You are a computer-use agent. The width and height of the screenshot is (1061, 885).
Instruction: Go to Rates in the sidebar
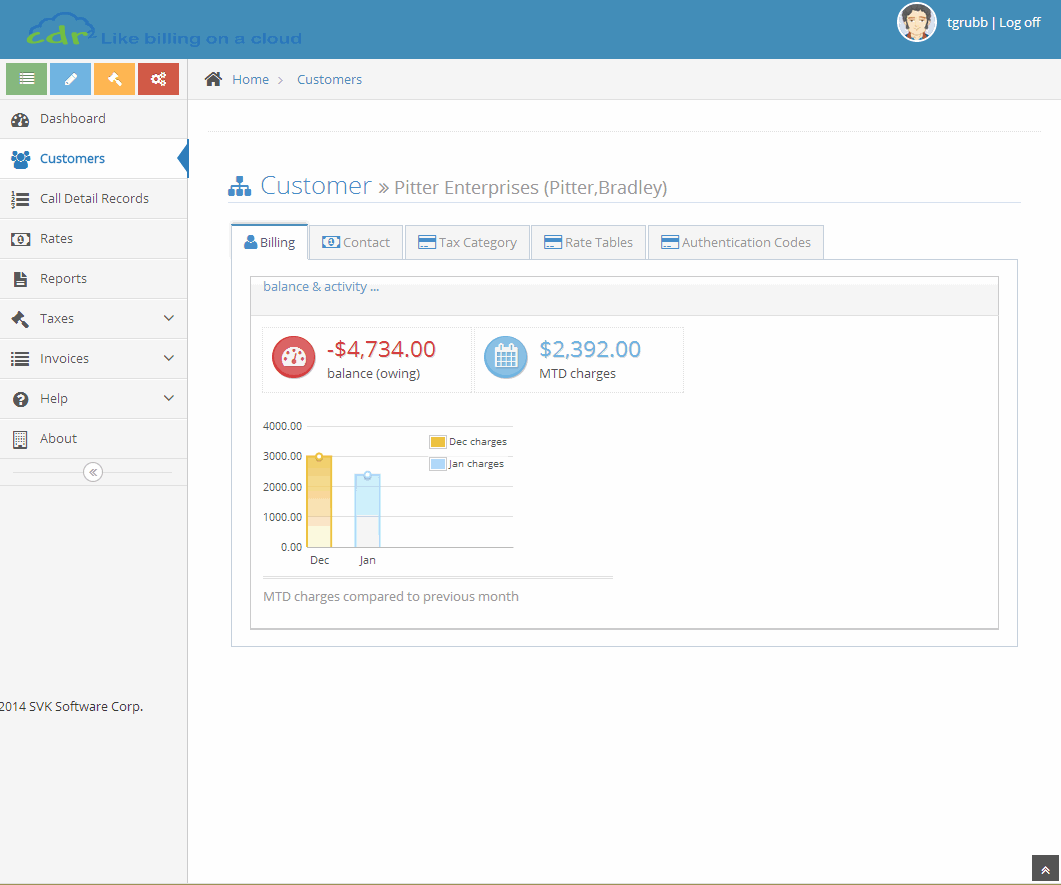tap(93, 239)
